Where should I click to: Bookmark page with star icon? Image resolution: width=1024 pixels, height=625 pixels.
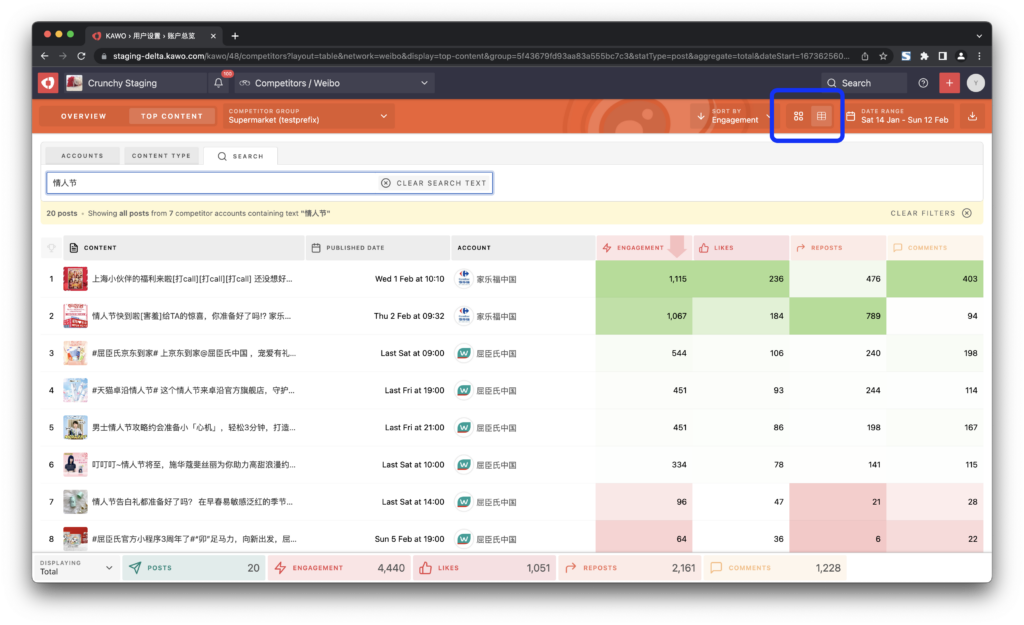(883, 56)
